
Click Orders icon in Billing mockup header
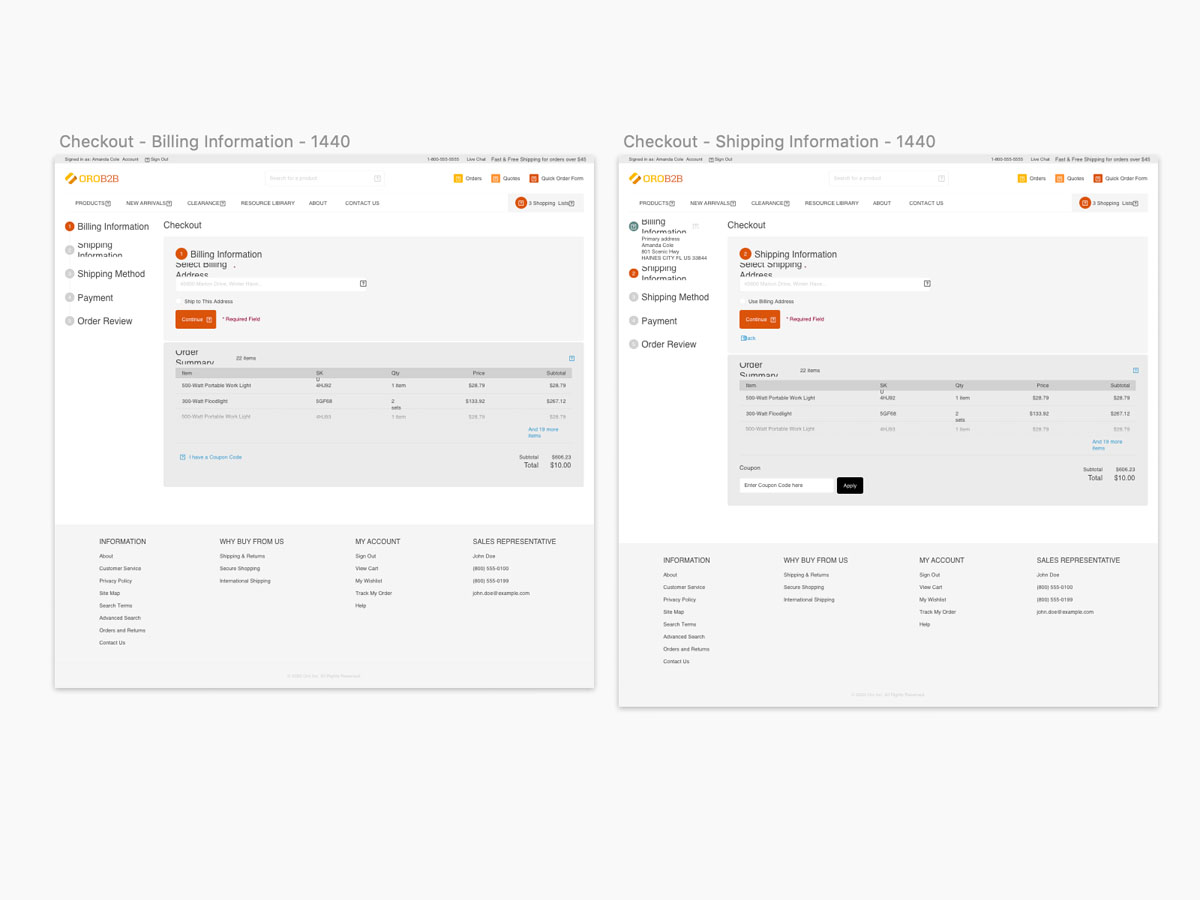tap(458, 178)
